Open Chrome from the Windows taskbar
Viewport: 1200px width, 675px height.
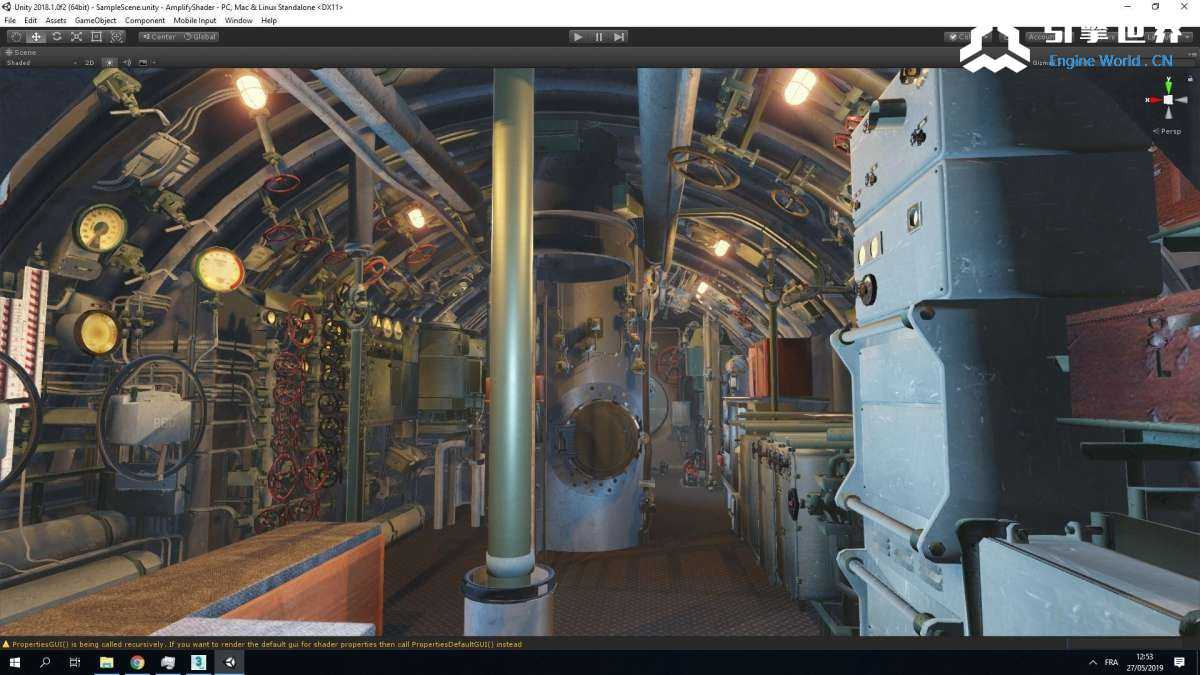(137, 663)
